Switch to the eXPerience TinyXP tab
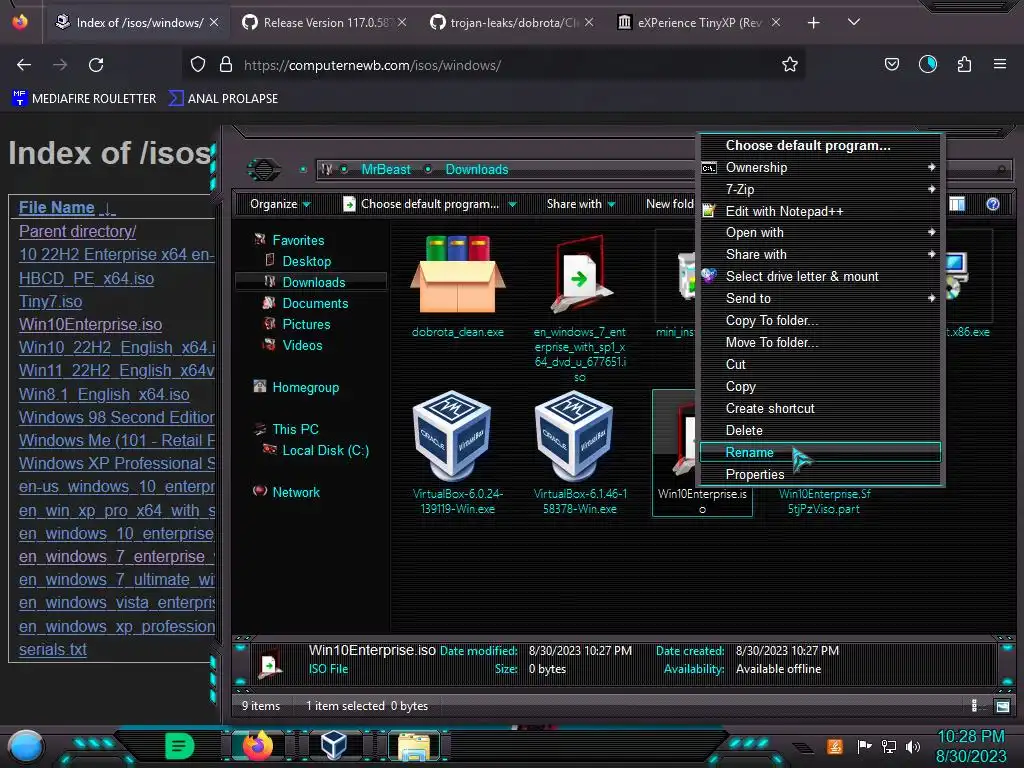This screenshot has width=1024, height=768. click(697, 23)
